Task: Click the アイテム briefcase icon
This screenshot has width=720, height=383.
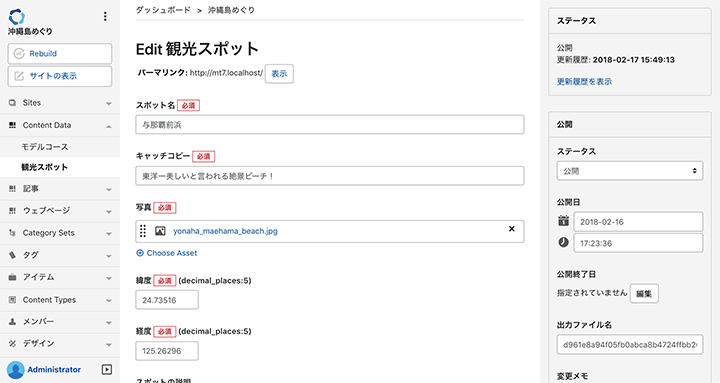Action: (12, 277)
